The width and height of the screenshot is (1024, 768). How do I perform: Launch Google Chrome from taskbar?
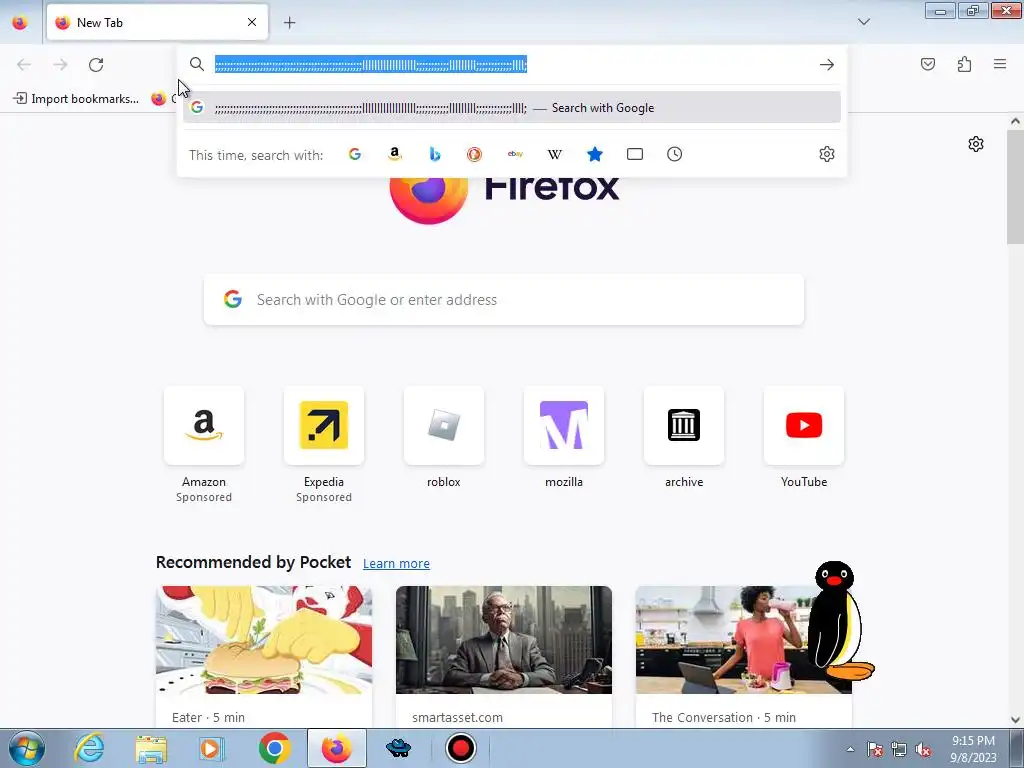pos(274,748)
